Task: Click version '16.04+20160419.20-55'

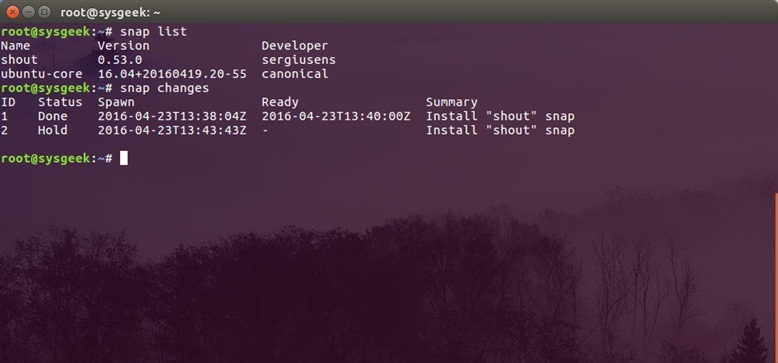Action: (172, 74)
